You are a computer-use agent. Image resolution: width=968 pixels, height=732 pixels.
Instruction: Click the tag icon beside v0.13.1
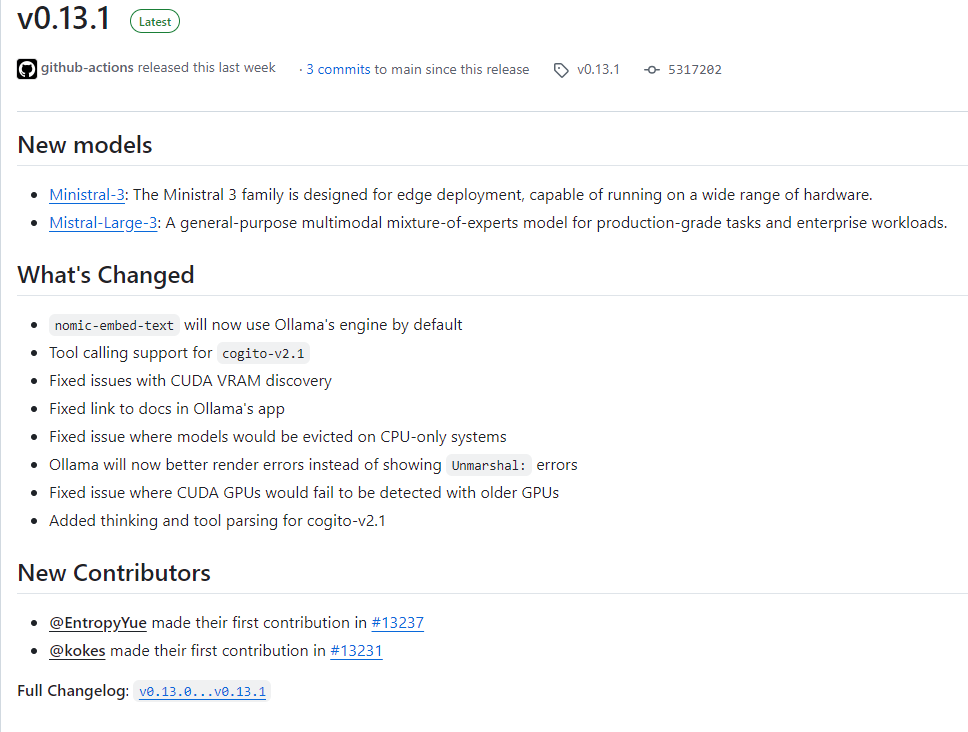point(561,70)
